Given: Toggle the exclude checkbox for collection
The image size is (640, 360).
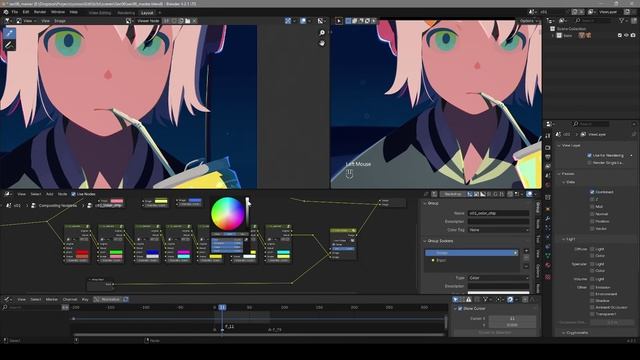Looking at the screenshot, I should click(x=620, y=36).
